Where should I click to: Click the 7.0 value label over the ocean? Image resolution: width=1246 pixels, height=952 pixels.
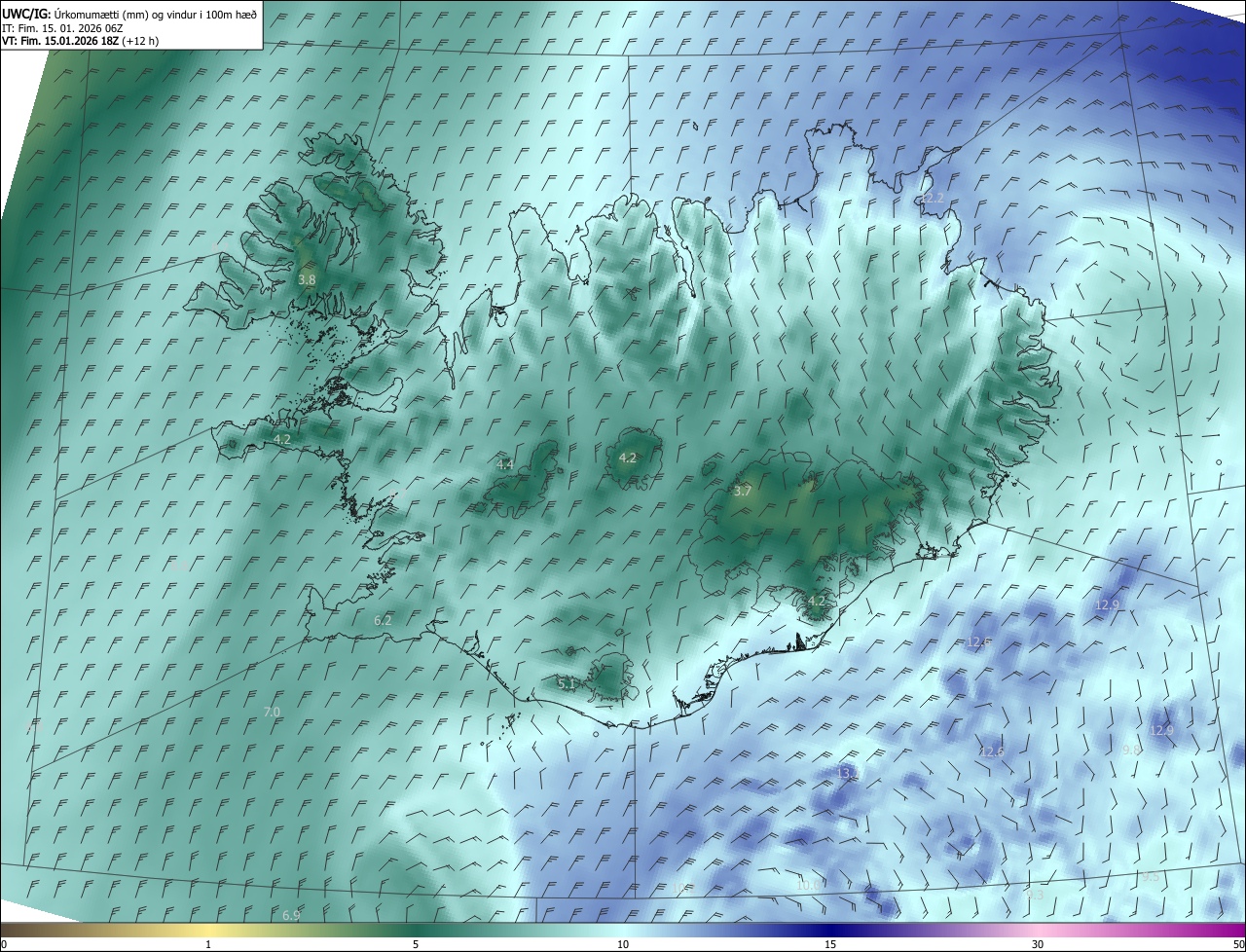tap(272, 713)
